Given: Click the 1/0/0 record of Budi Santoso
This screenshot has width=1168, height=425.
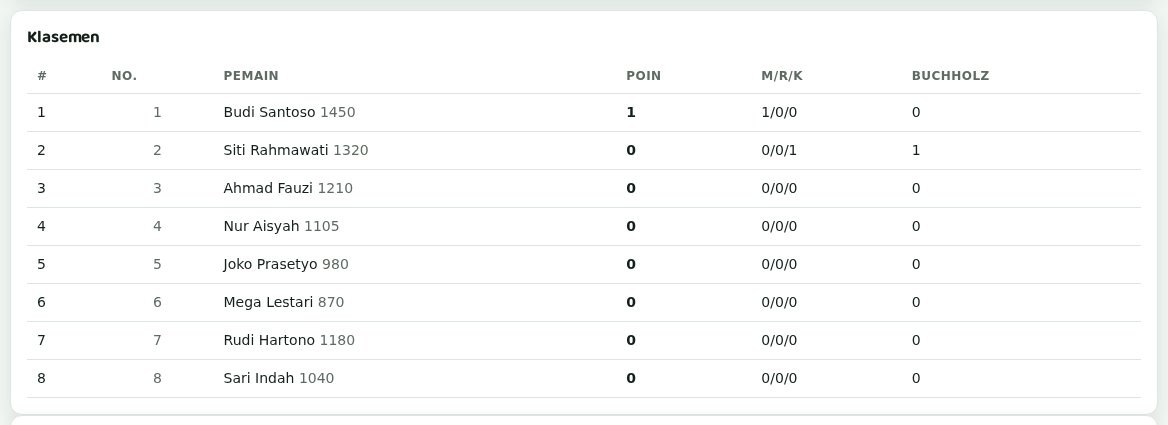Looking at the screenshot, I should point(779,112).
